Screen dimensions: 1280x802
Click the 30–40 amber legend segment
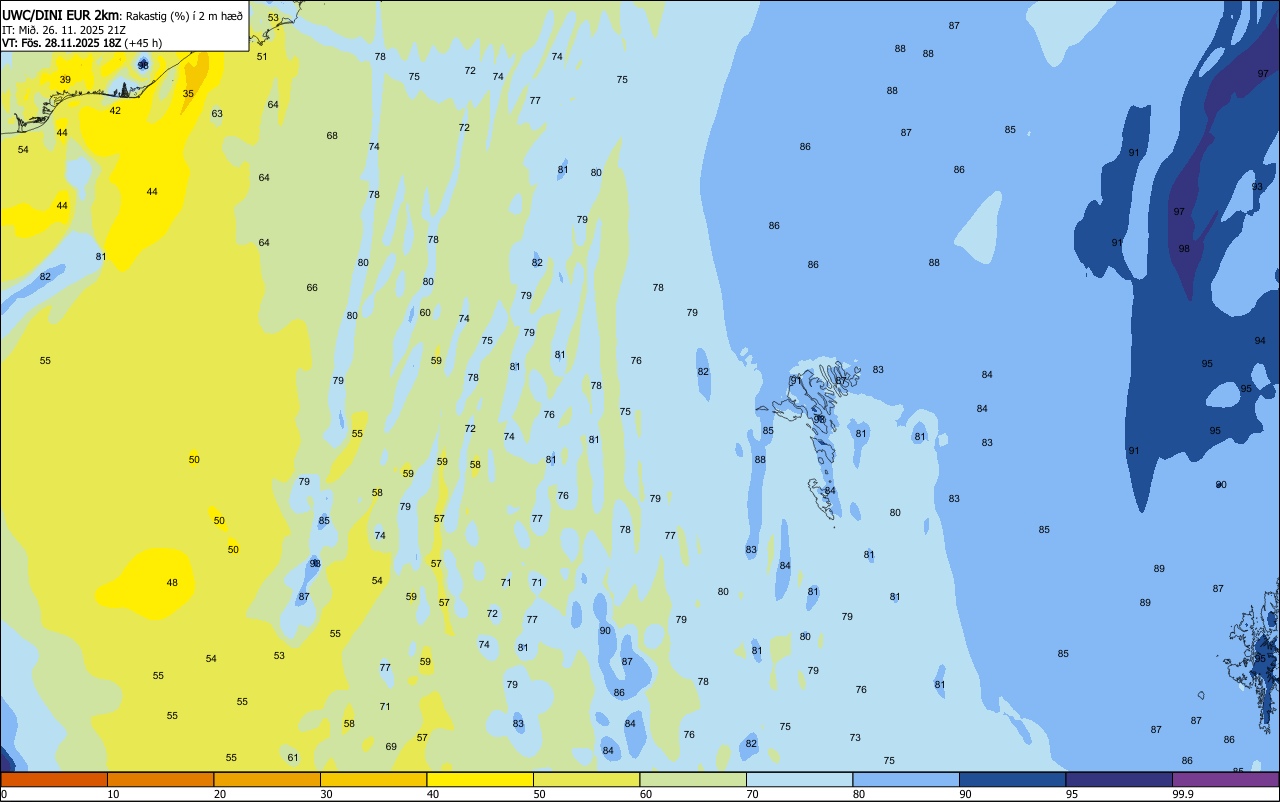point(373,779)
